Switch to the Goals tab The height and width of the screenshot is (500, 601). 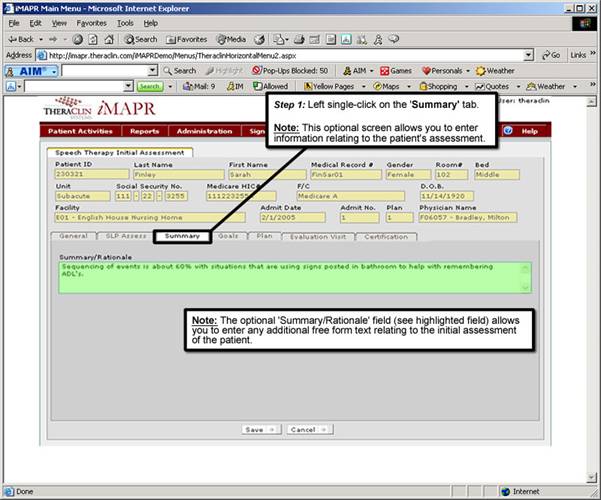[228, 236]
